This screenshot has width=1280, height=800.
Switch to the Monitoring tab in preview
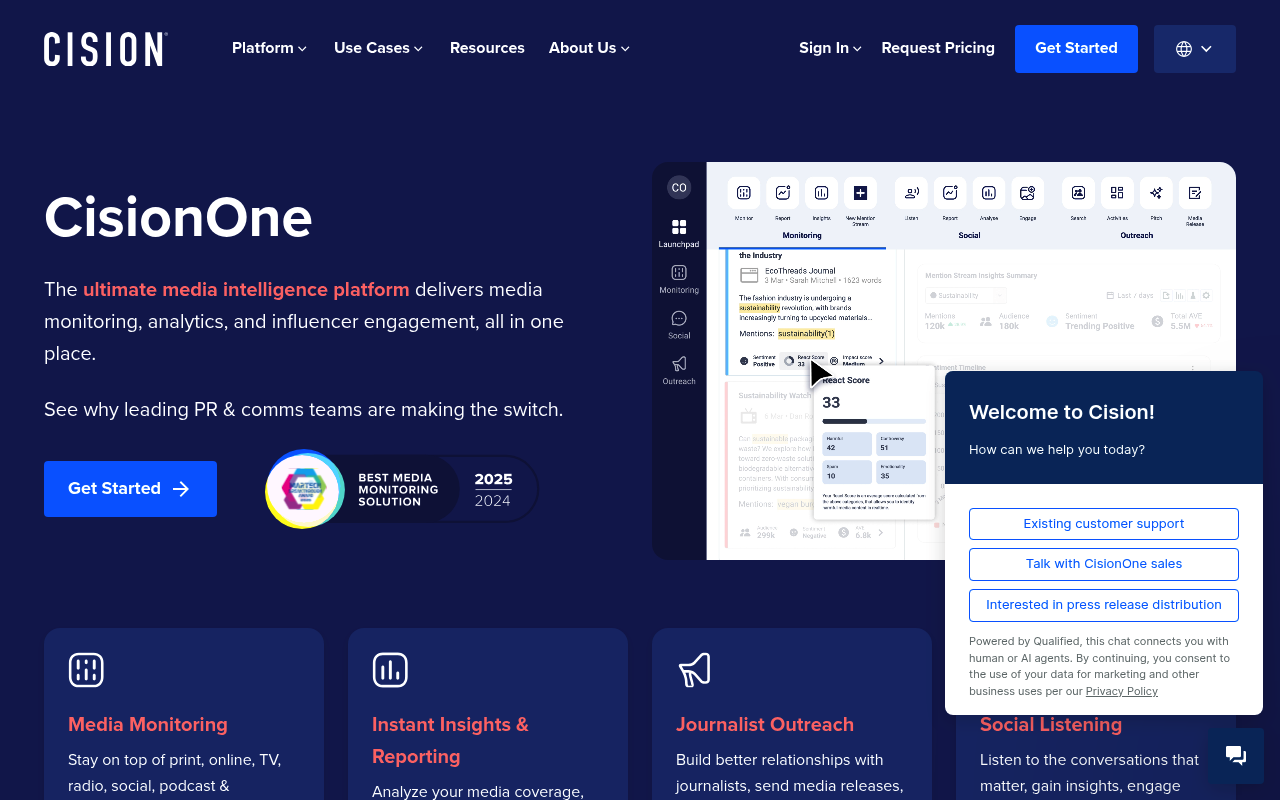tap(802, 236)
